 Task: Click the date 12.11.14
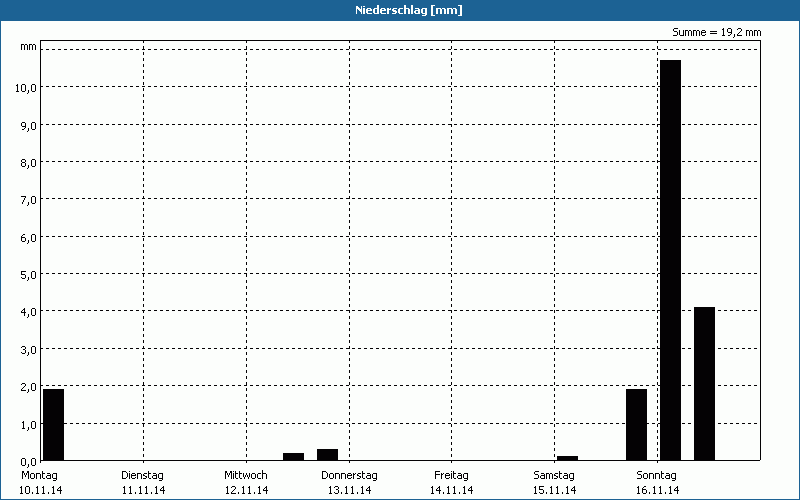tap(246, 490)
